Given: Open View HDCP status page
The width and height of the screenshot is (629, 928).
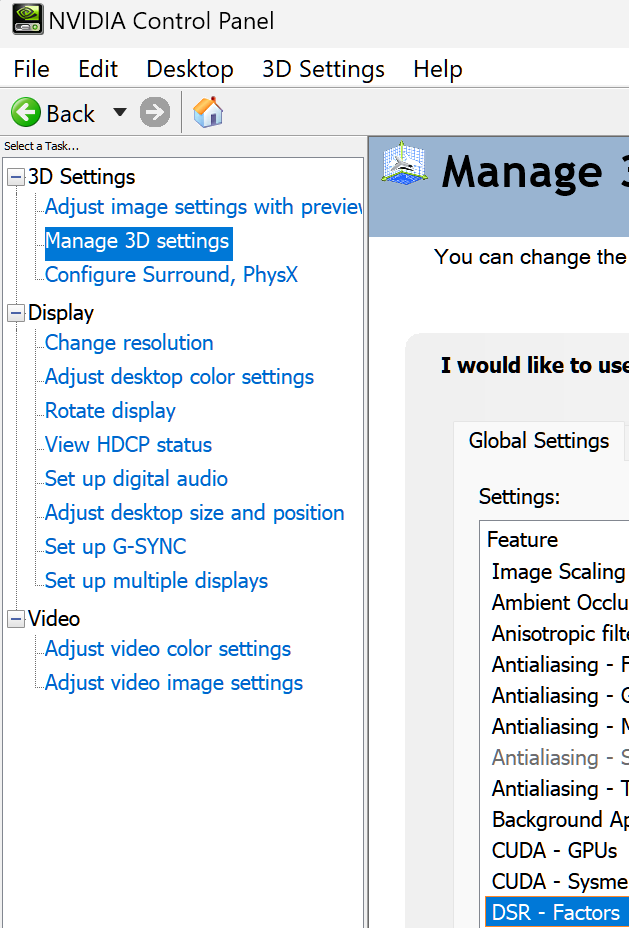Looking at the screenshot, I should 128,445.
